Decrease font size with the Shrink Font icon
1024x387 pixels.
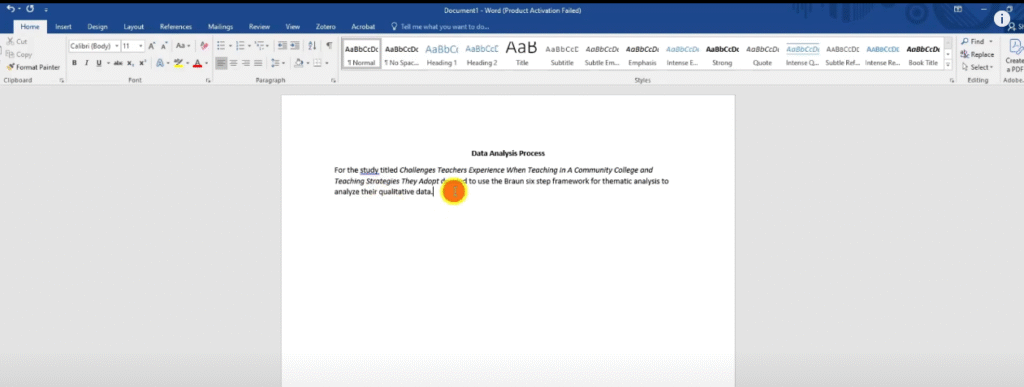tap(163, 46)
